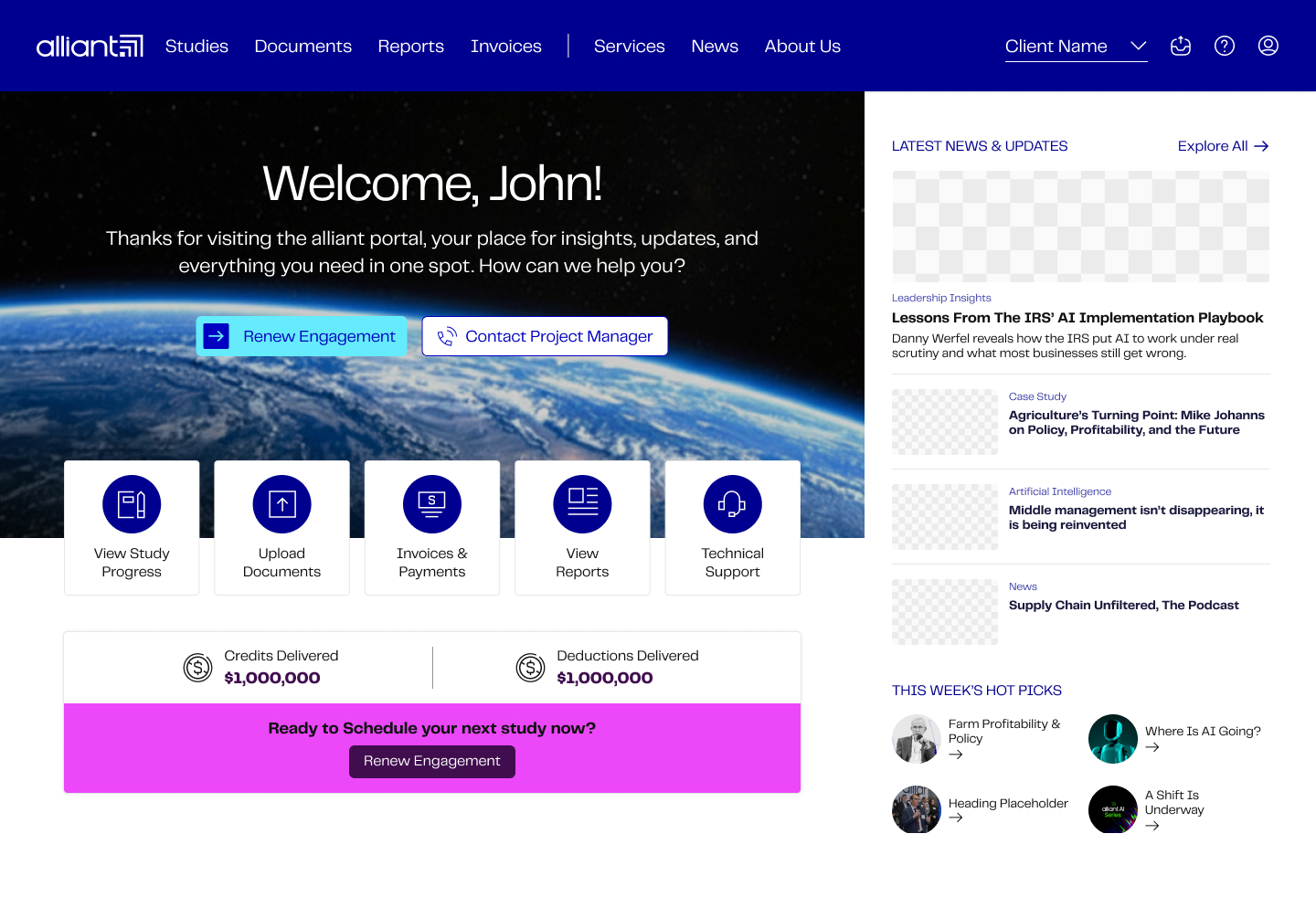Click the Heading Placeholder round photo

pos(917,809)
